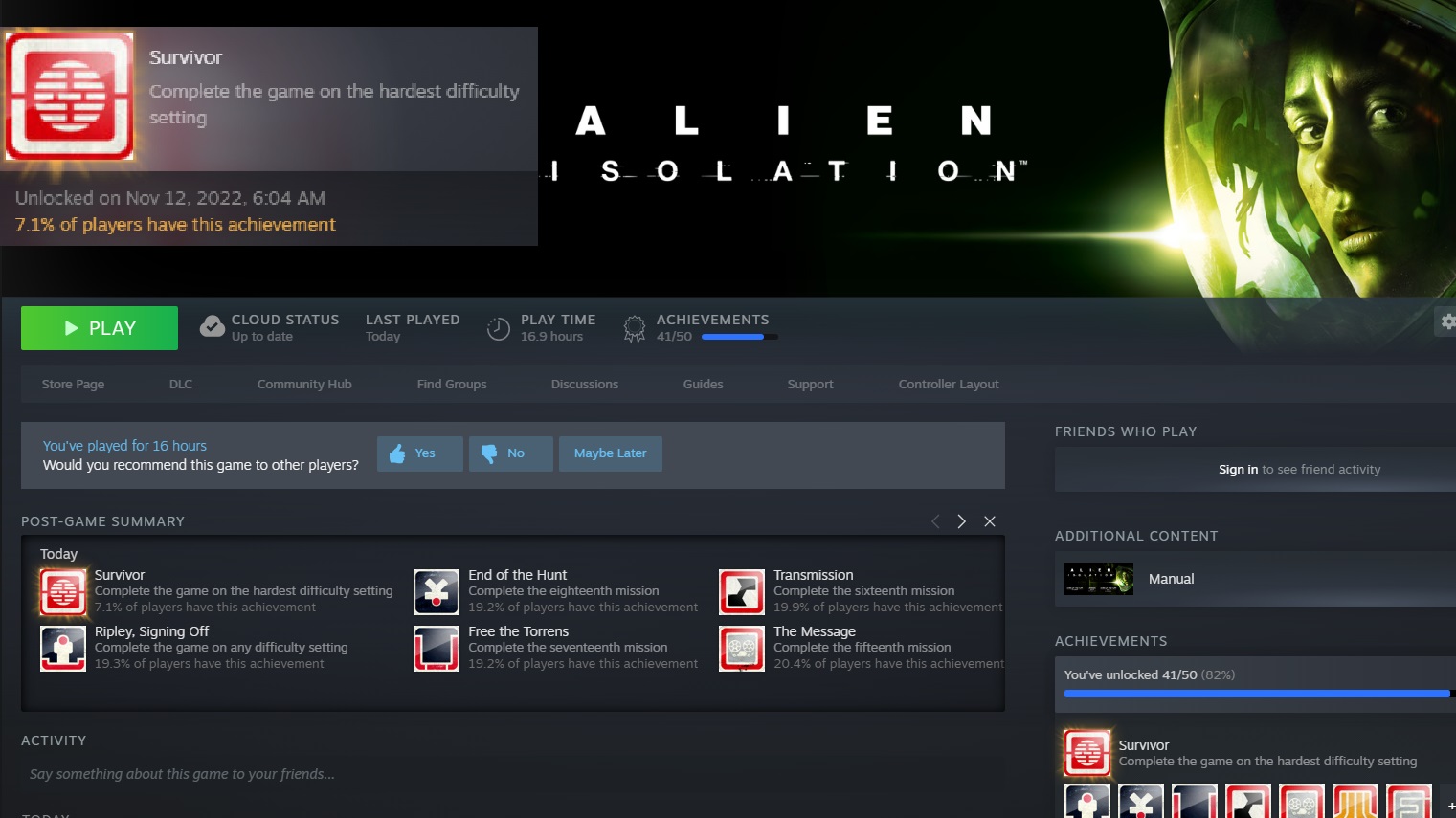1456x818 pixels.
Task: Click 'Survivor' title in the unlock popup
Action: (x=186, y=57)
